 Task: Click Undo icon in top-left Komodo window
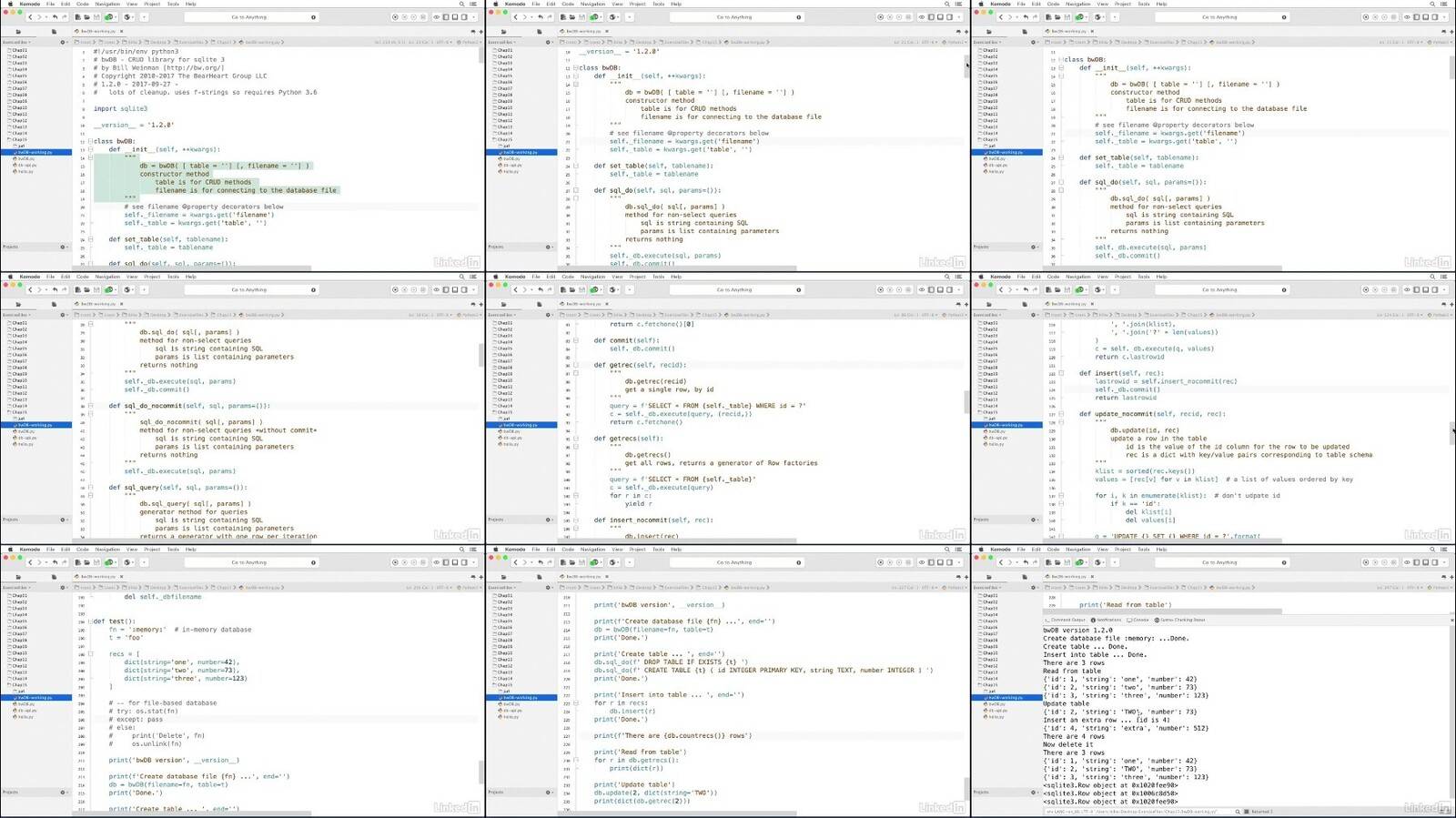click(x=55, y=17)
